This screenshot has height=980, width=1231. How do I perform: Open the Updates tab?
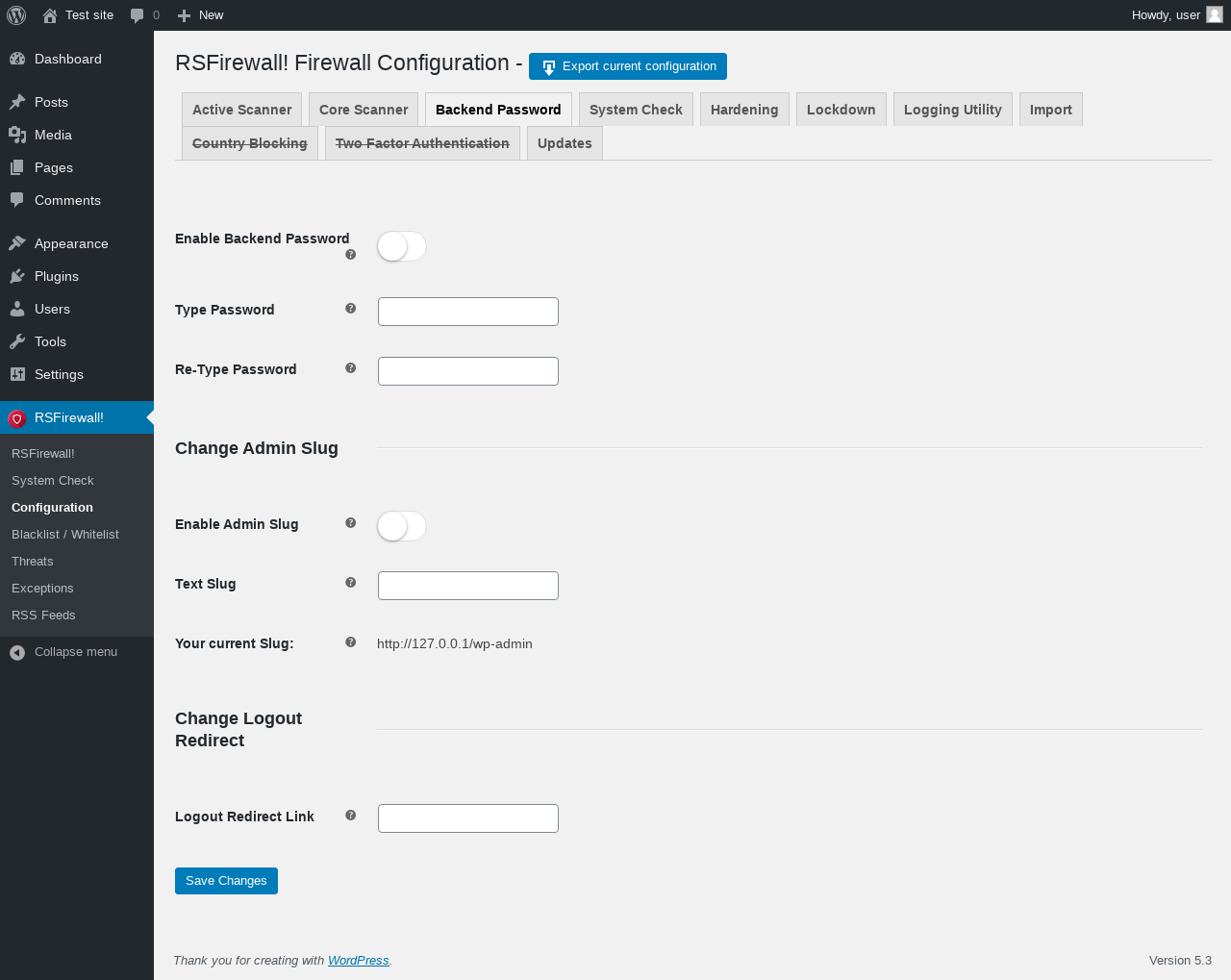coord(565,143)
